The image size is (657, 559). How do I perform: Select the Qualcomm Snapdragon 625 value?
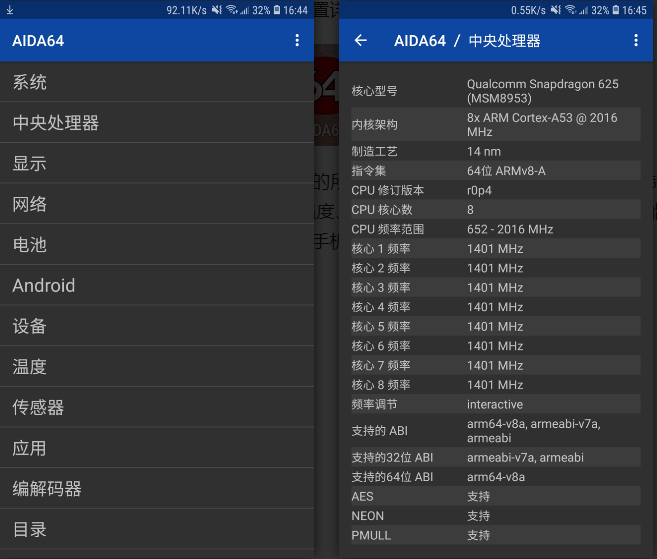(x=542, y=91)
